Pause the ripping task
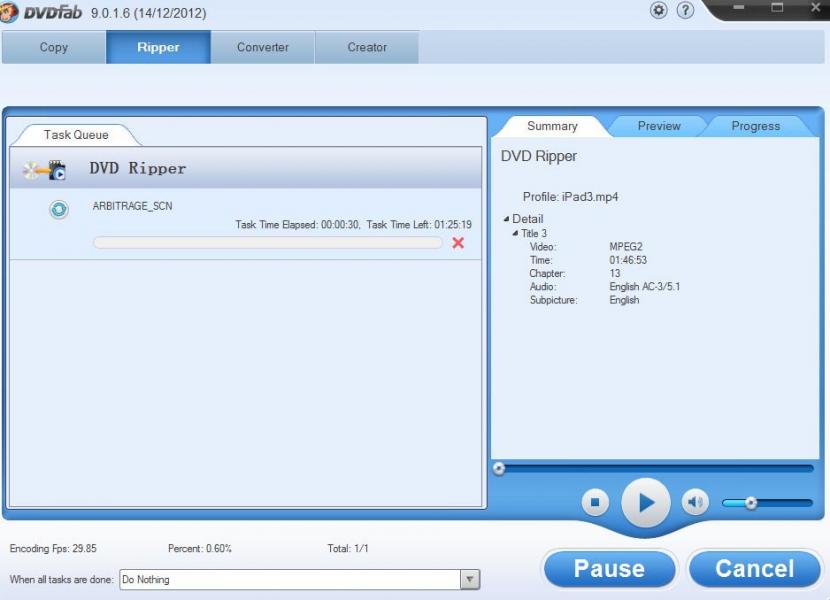This screenshot has width=830, height=600. pos(609,569)
